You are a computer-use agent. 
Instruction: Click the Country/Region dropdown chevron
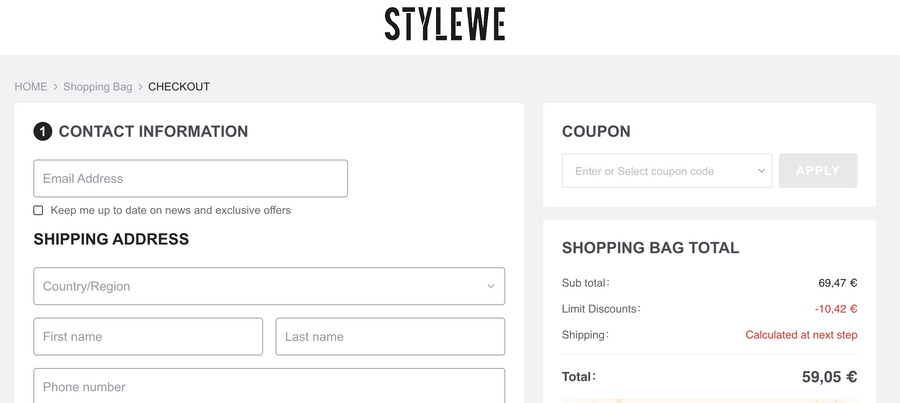pyautogui.click(x=491, y=286)
